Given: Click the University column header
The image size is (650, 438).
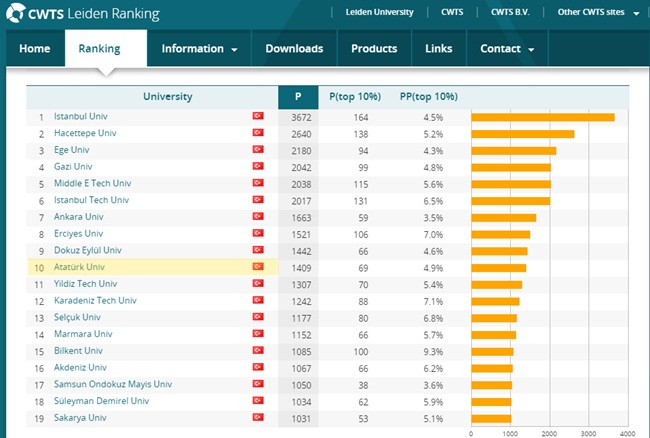Looking at the screenshot, I should (x=167, y=97).
